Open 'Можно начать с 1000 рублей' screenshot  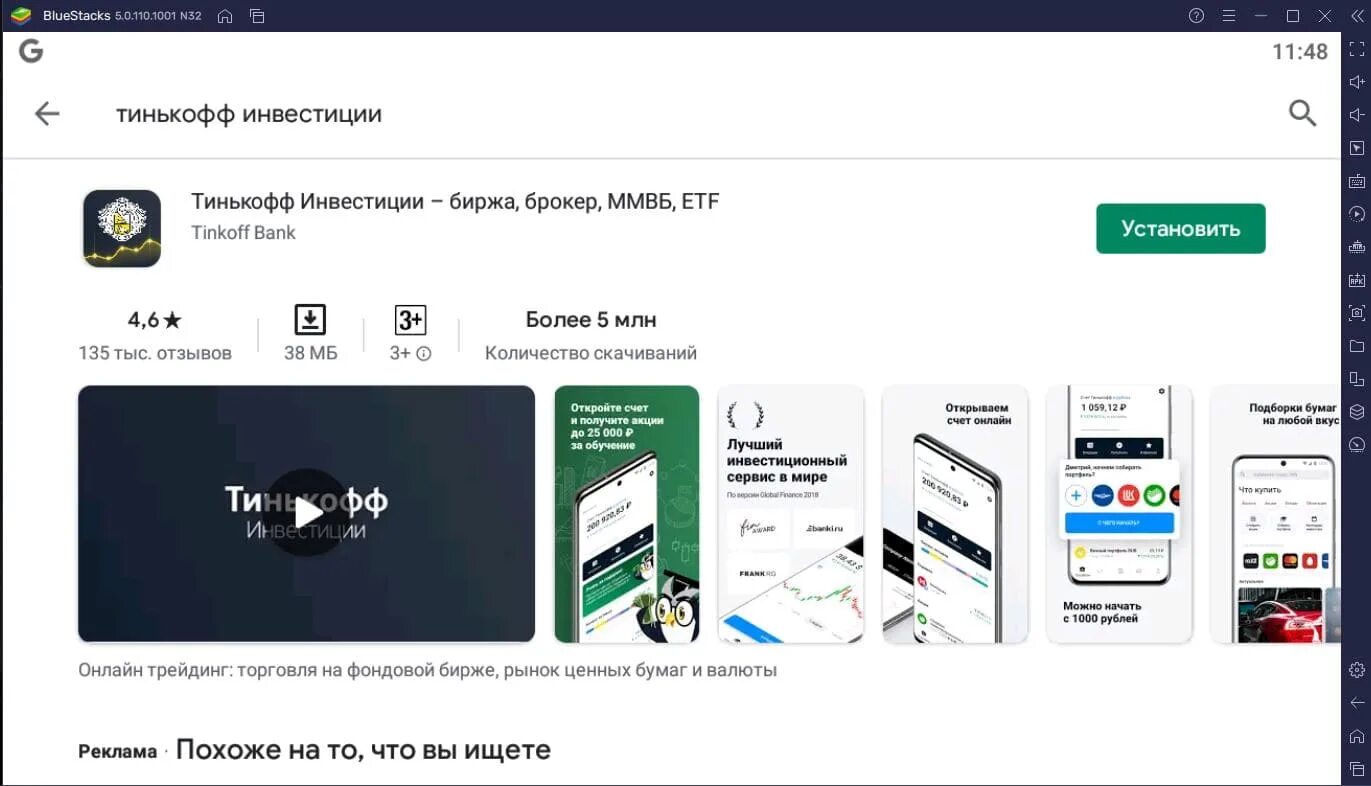click(1119, 514)
